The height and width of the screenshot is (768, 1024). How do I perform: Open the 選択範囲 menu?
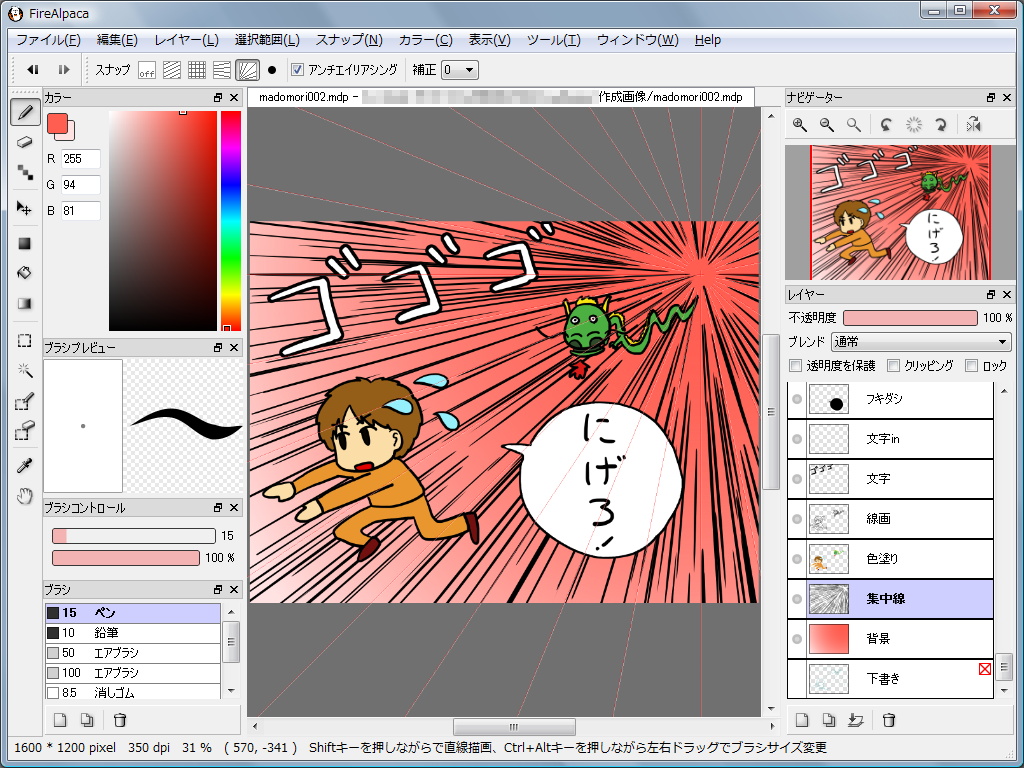(267, 40)
